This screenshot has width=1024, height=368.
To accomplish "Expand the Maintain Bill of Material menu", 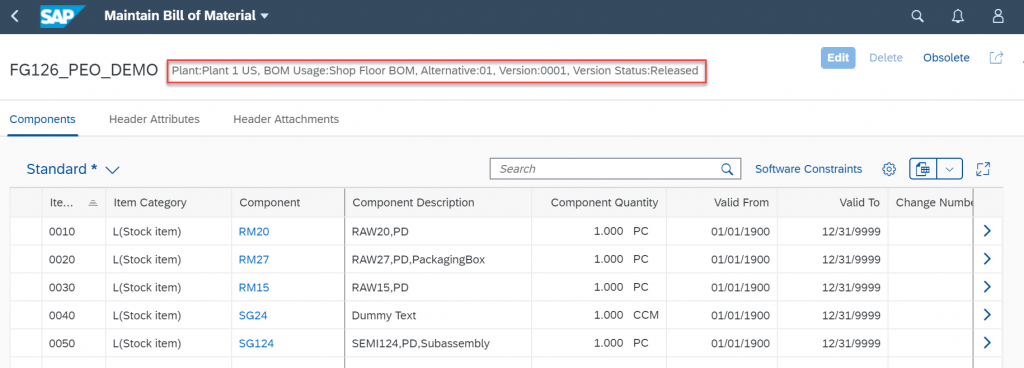I will [x=264, y=16].
